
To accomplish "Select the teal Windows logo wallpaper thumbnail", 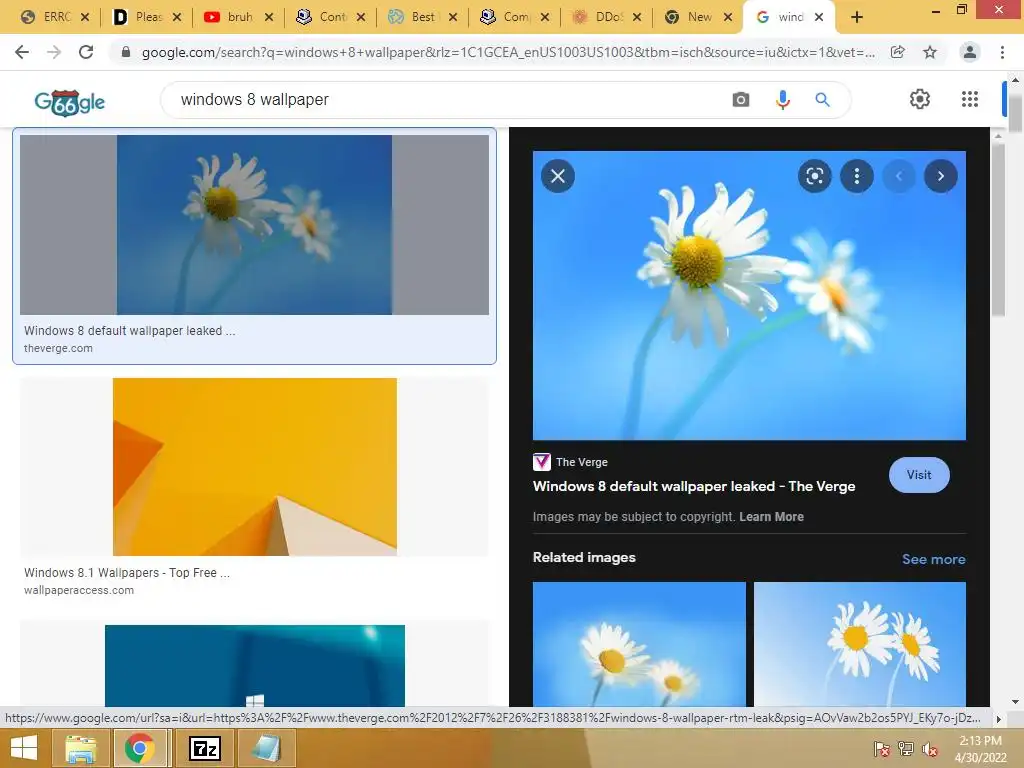I will (255, 665).
